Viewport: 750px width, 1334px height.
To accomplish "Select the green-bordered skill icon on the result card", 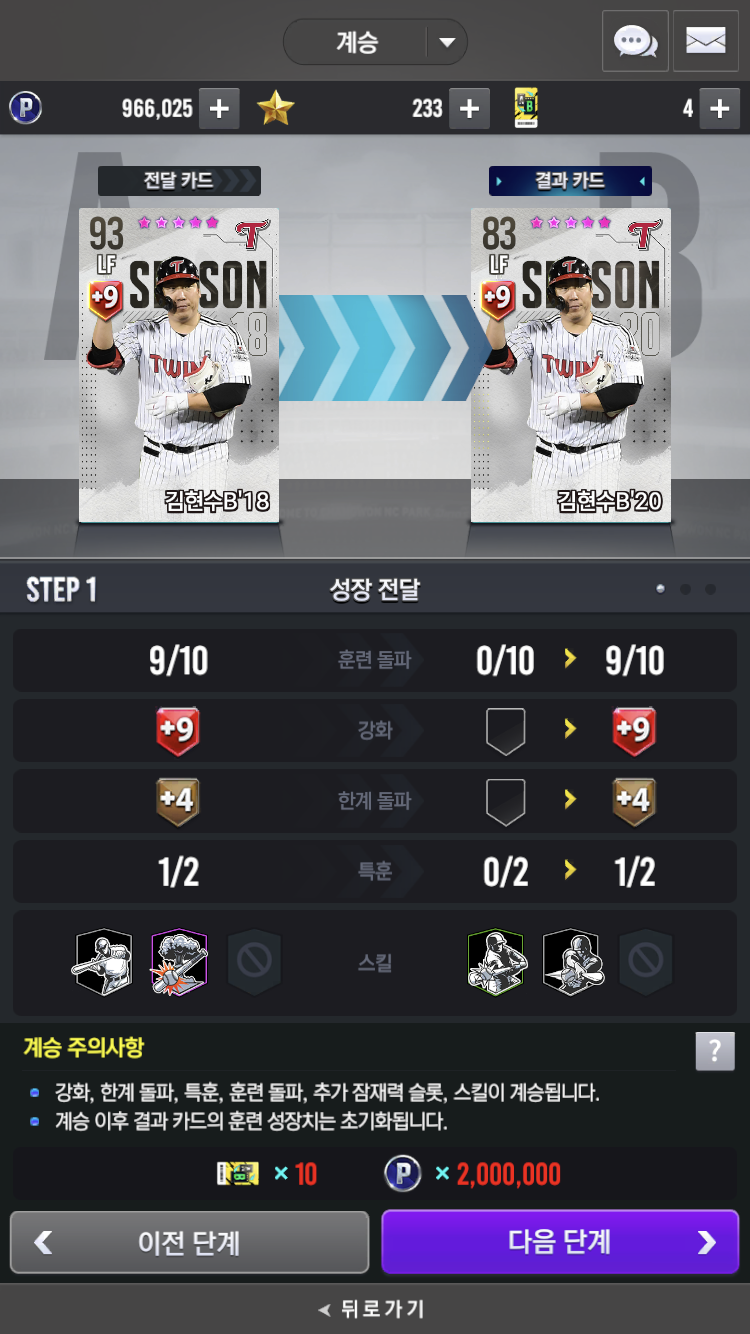I will tap(496, 962).
